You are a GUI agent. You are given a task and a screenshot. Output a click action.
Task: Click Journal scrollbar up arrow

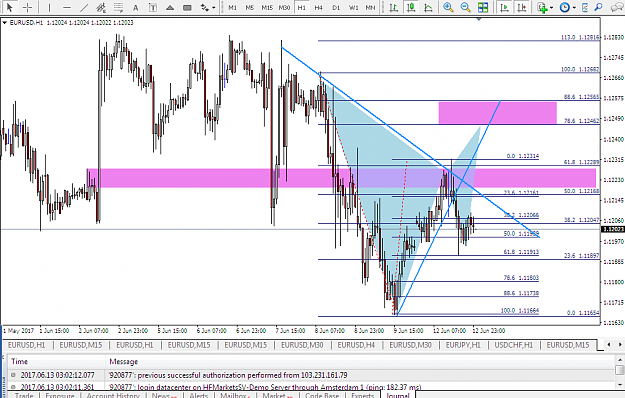(x=619, y=359)
